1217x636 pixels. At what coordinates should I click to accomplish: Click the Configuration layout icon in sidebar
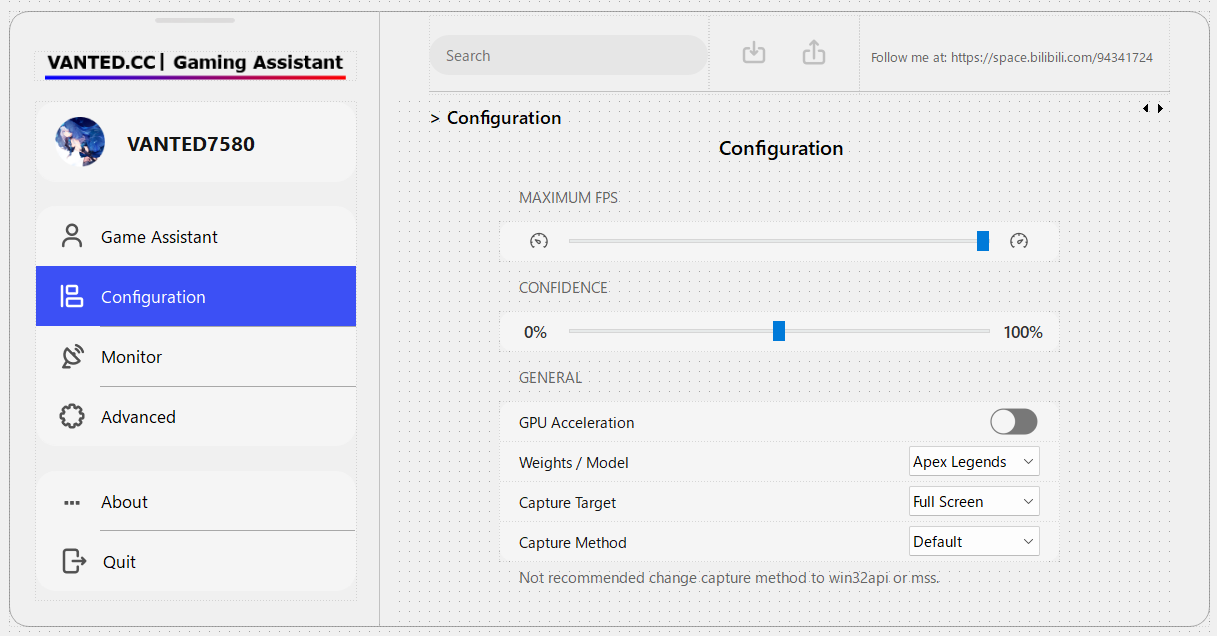[x=72, y=296]
